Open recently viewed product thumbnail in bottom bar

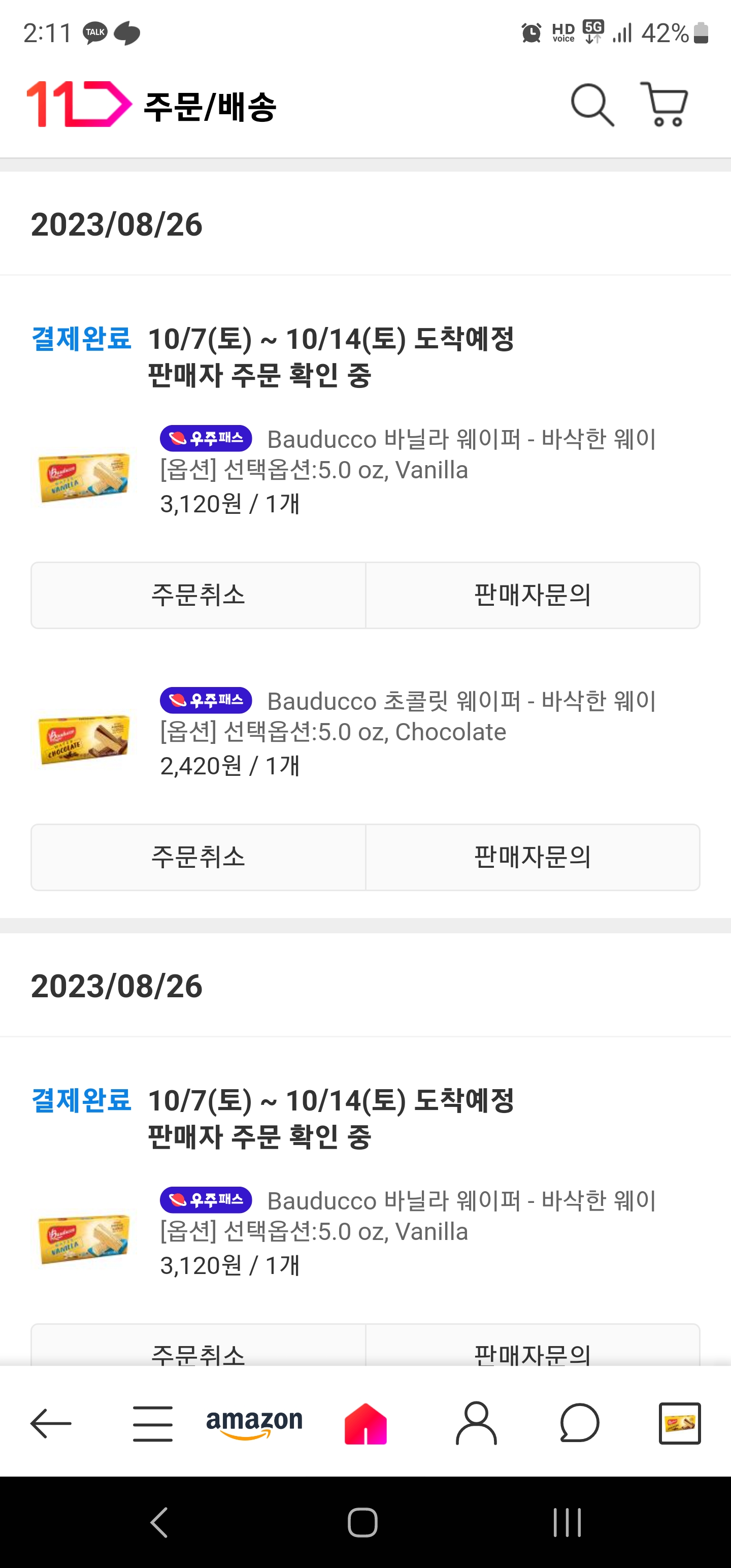pyautogui.click(x=680, y=1423)
